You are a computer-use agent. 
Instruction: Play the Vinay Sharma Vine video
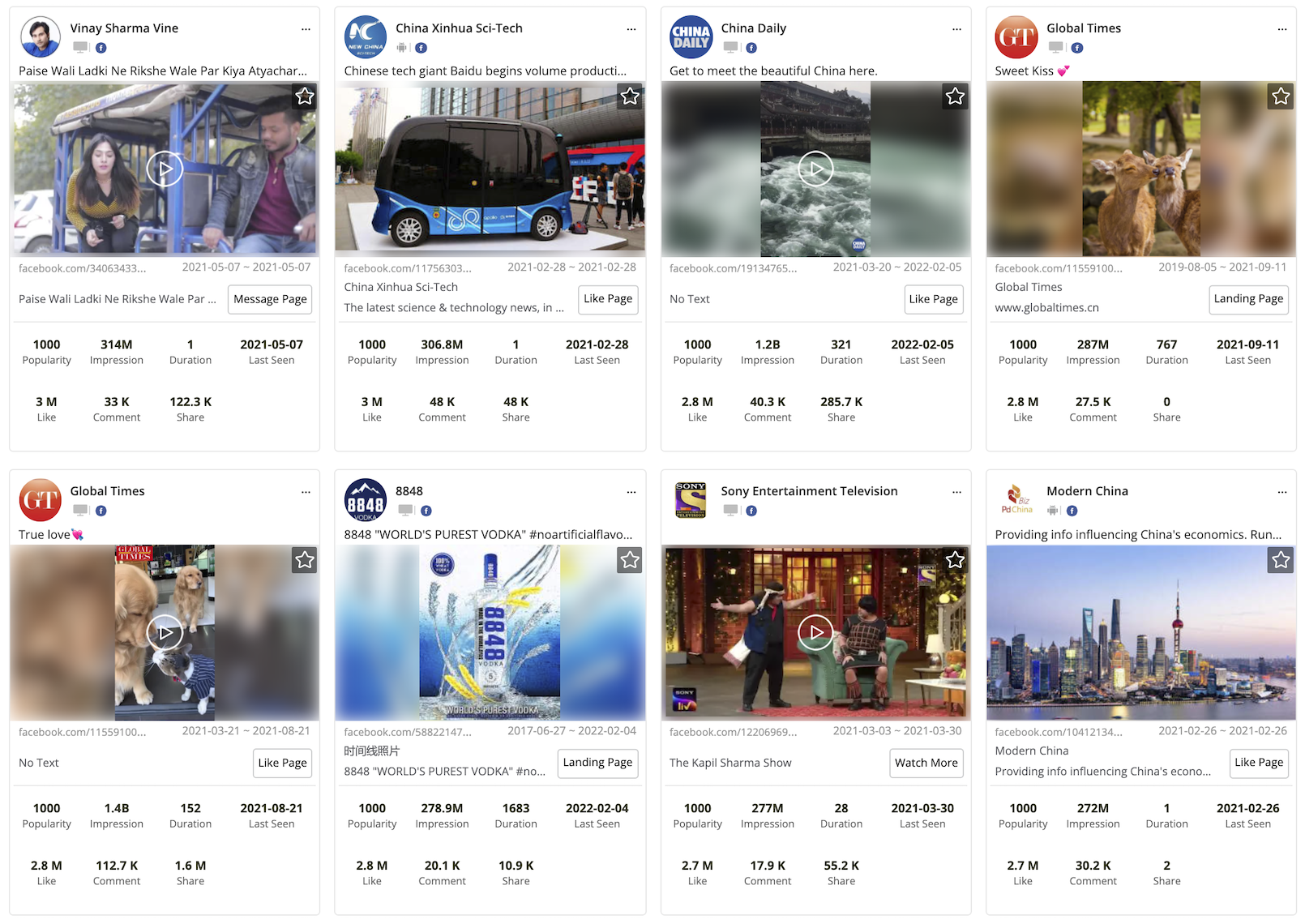(x=165, y=169)
